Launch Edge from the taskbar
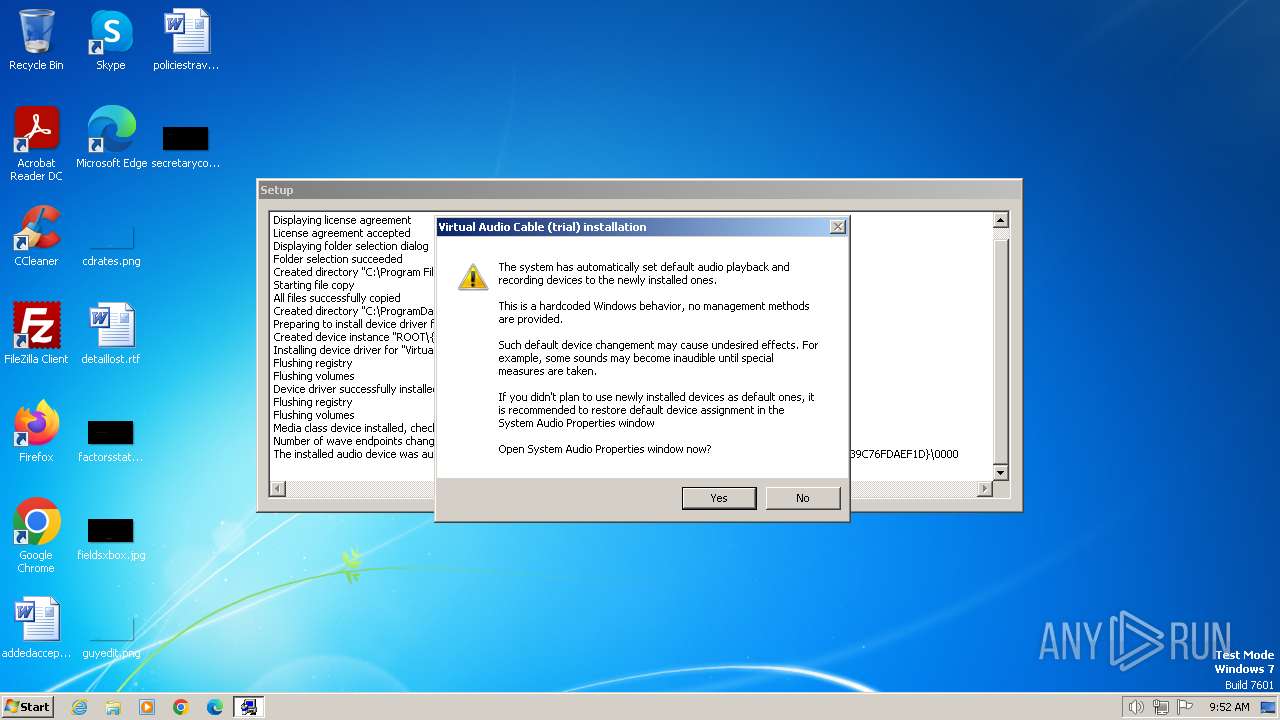1280x720 pixels. (215, 707)
